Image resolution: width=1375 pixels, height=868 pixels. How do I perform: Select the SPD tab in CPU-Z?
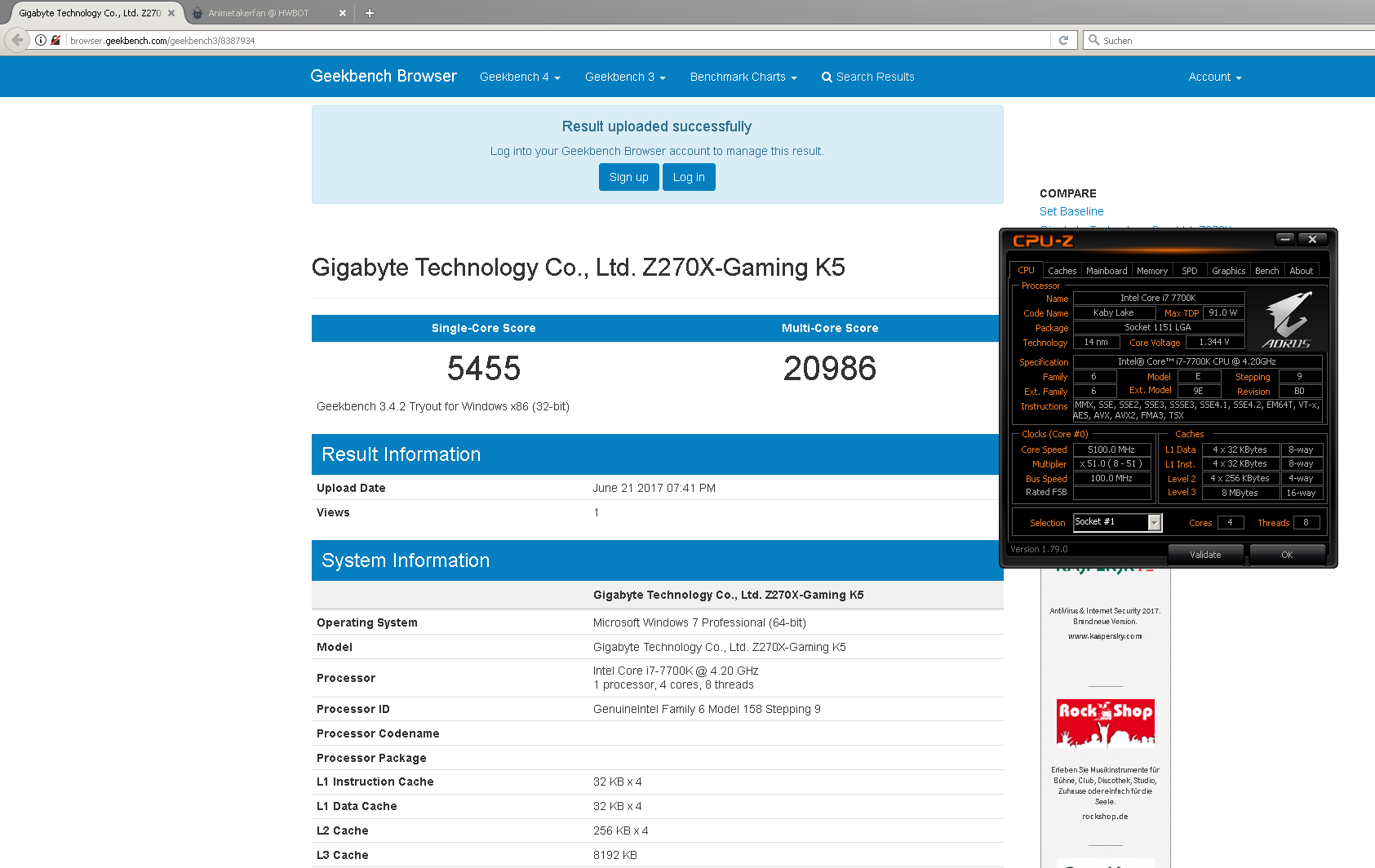pyautogui.click(x=1190, y=271)
